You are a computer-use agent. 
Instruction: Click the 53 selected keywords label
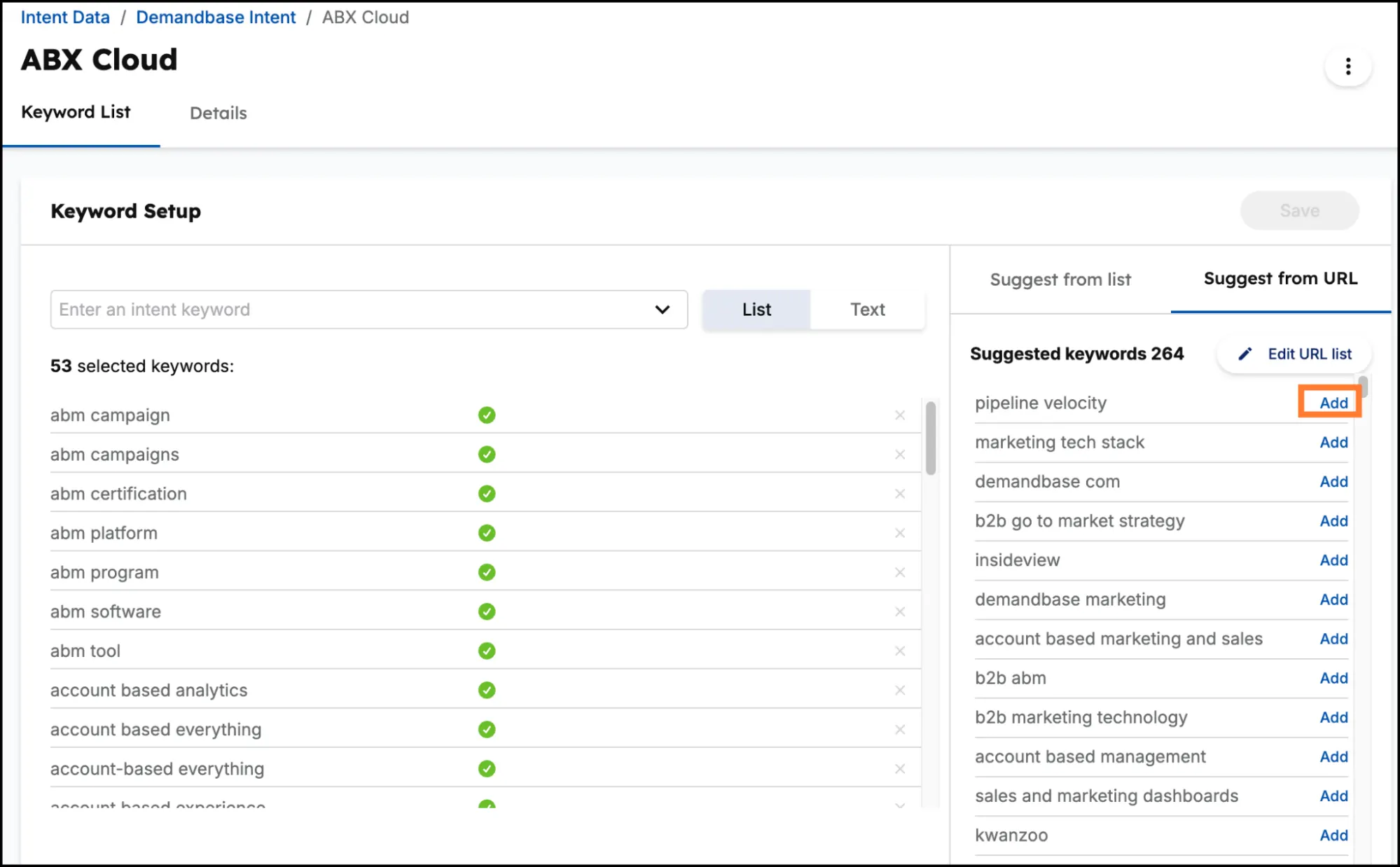pos(142,366)
